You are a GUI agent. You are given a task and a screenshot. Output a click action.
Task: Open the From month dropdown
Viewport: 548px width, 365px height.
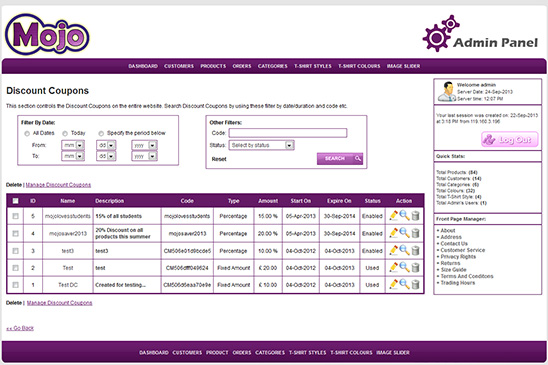tap(73, 145)
